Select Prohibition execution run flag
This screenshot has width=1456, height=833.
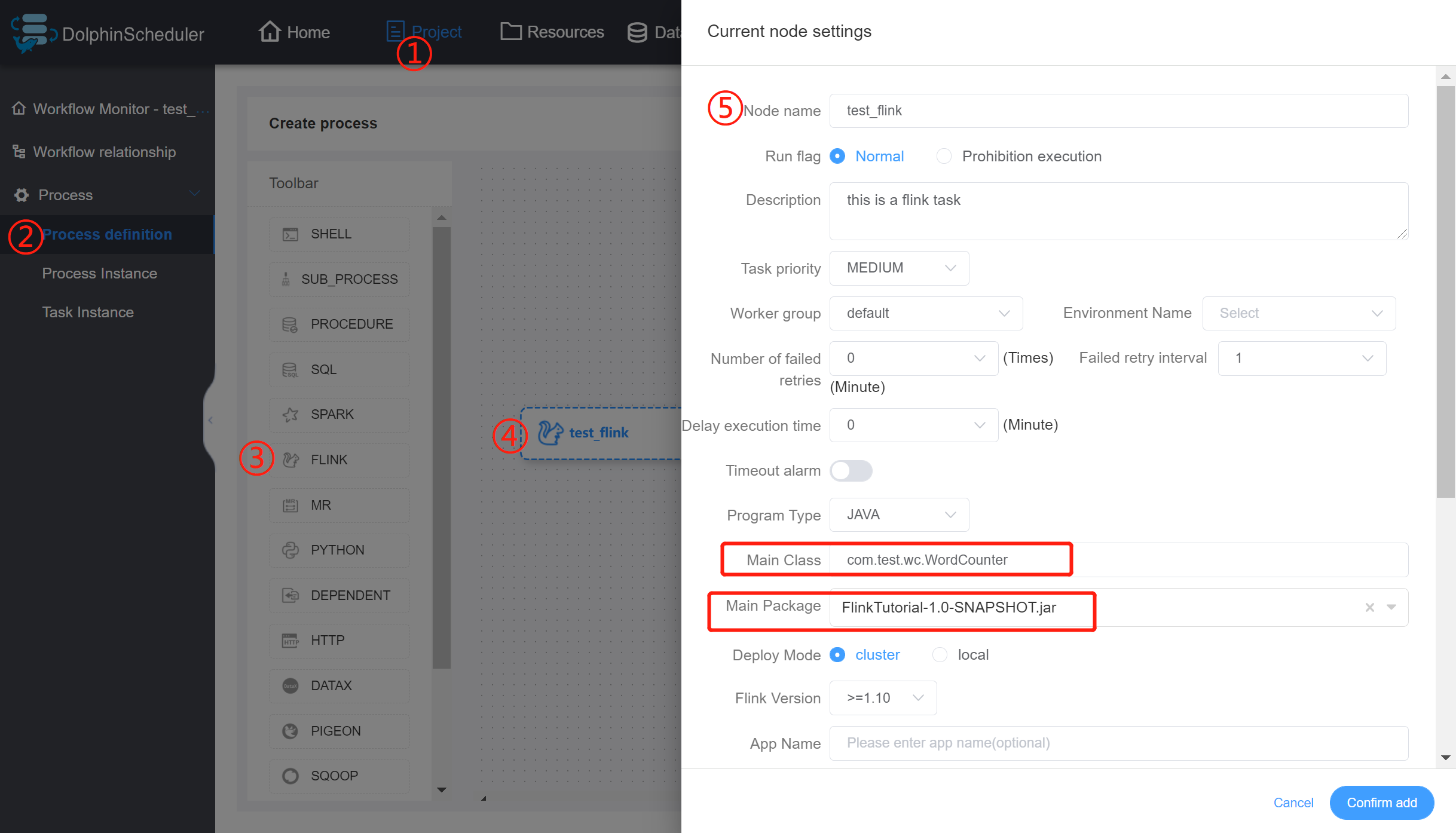944,156
